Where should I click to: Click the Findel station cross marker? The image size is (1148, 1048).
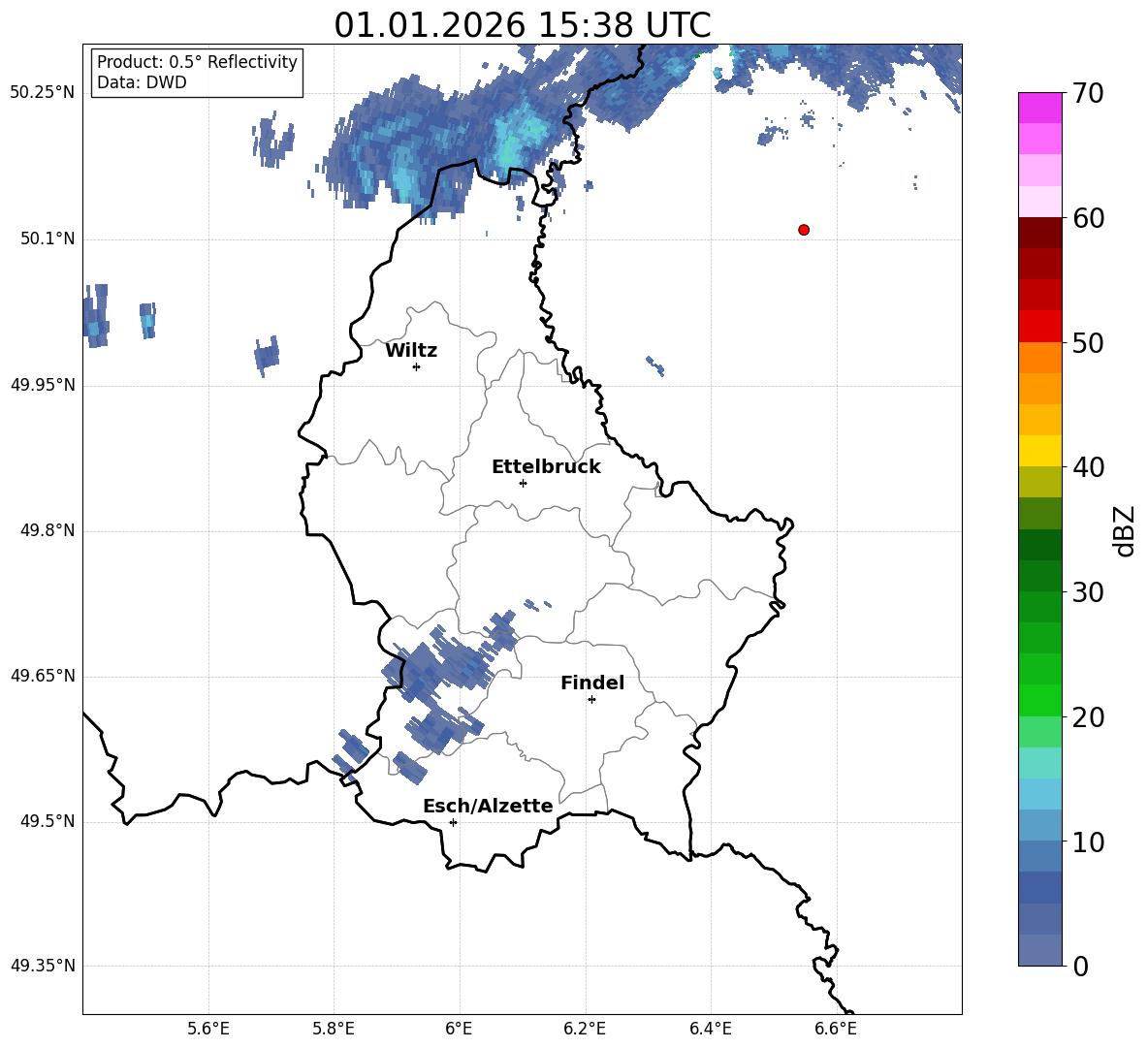point(591,700)
